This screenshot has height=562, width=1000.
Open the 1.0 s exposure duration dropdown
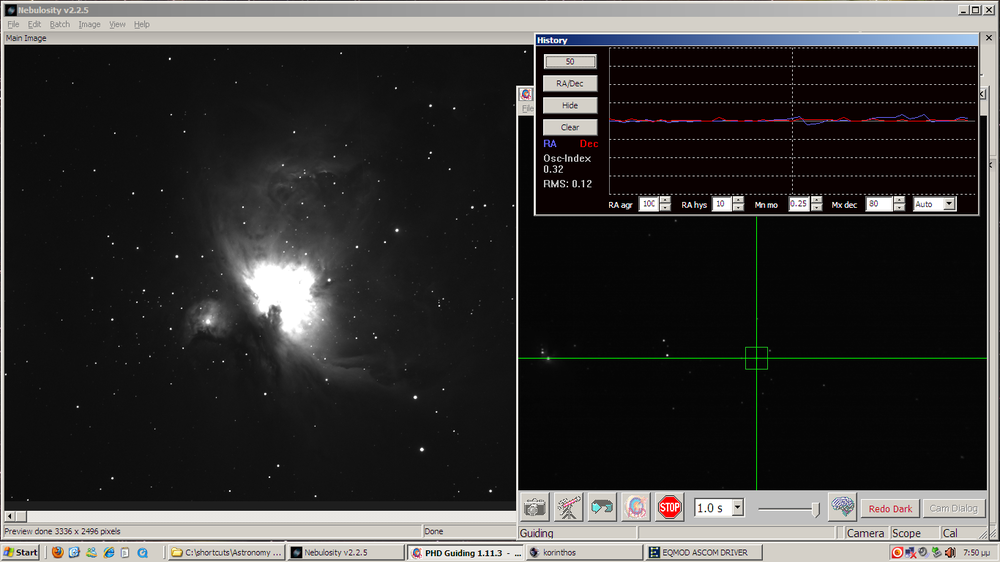tap(738, 508)
